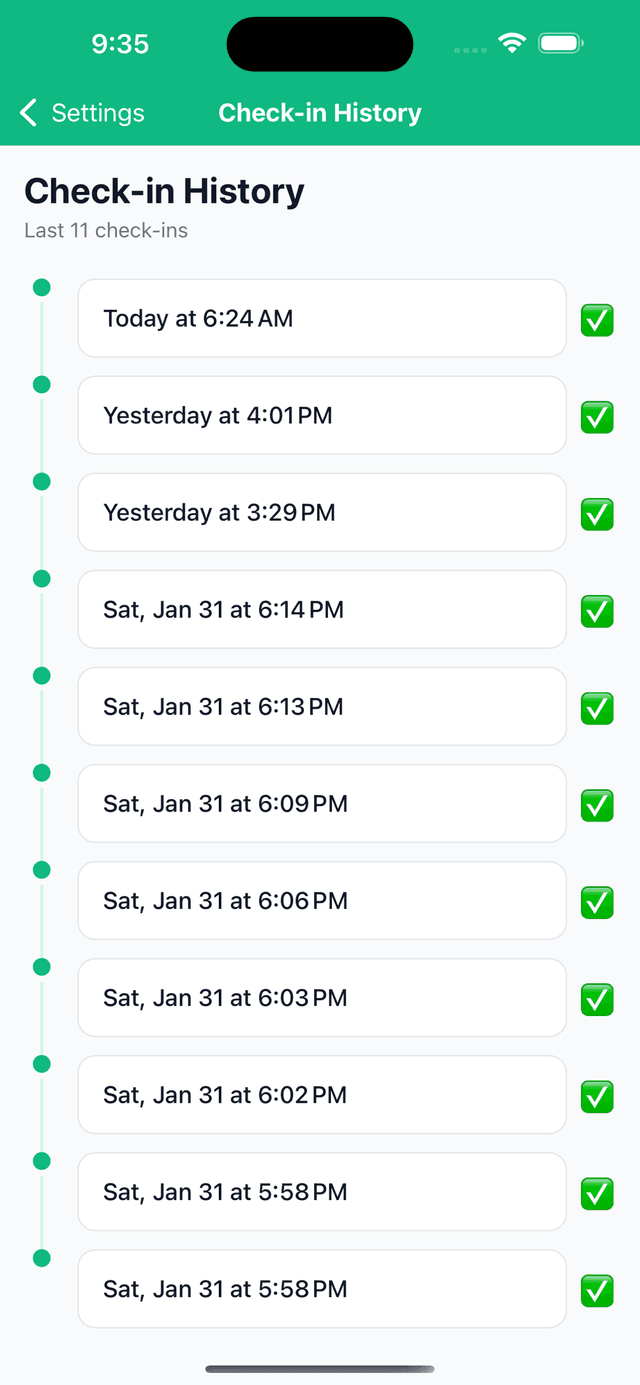This screenshot has height=1385, width=640.
Task: Tap the check icon next to 6:09 PM entry
Action: tap(597, 806)
